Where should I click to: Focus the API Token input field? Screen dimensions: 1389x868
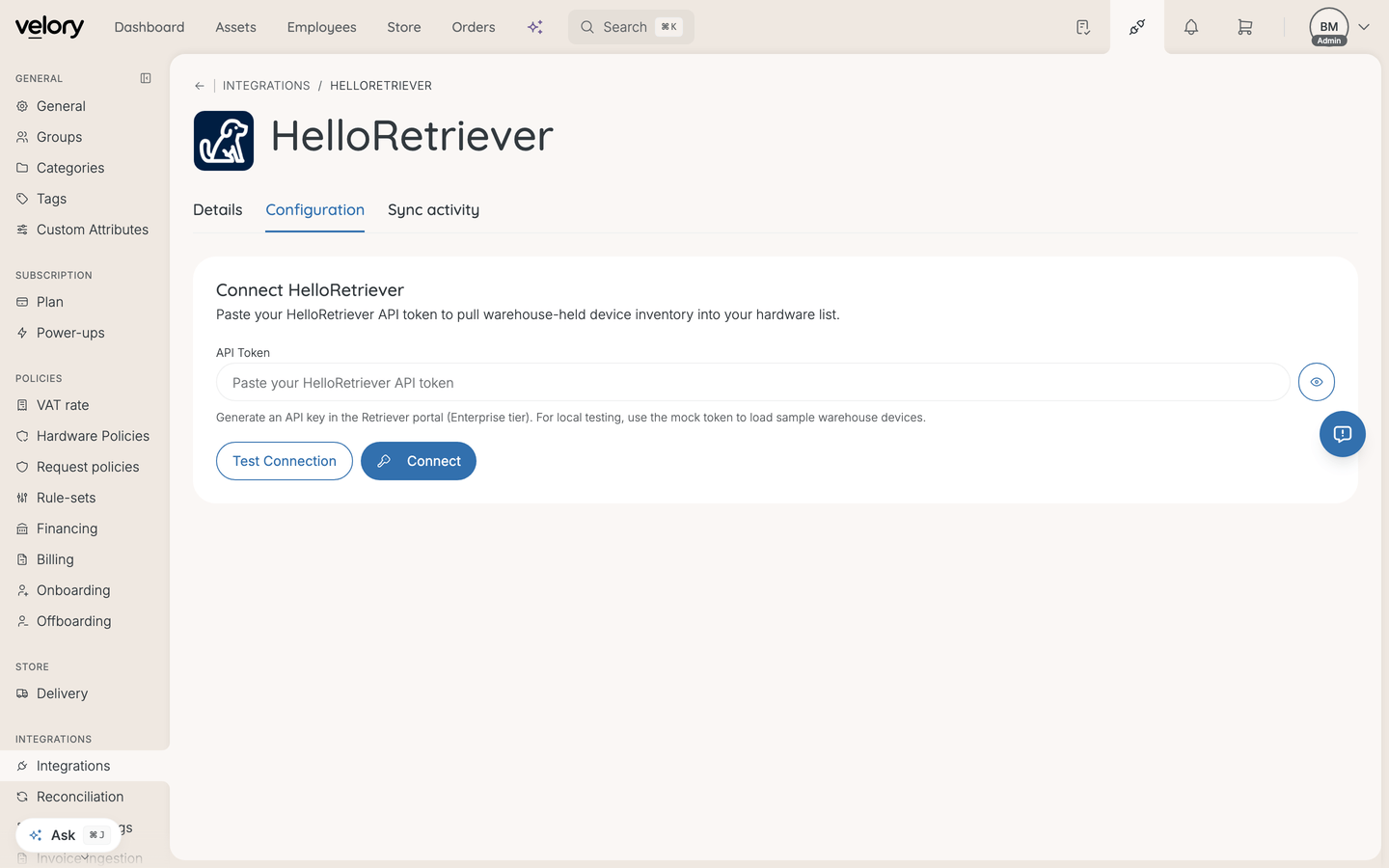pyautogui.click(x=753, y=383)
